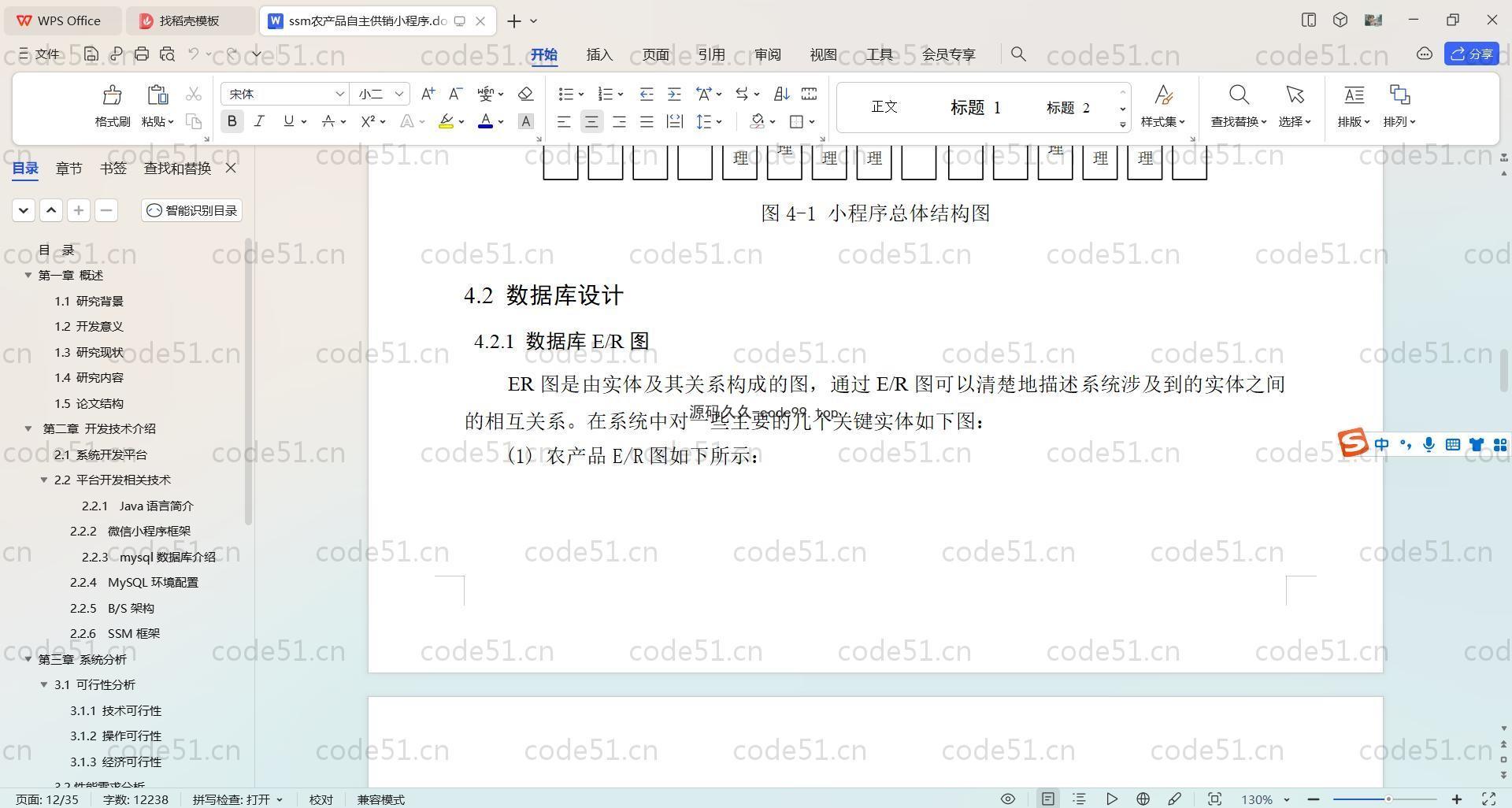Open the highlight color picker
1512x808 pixels.
point(461,121)
